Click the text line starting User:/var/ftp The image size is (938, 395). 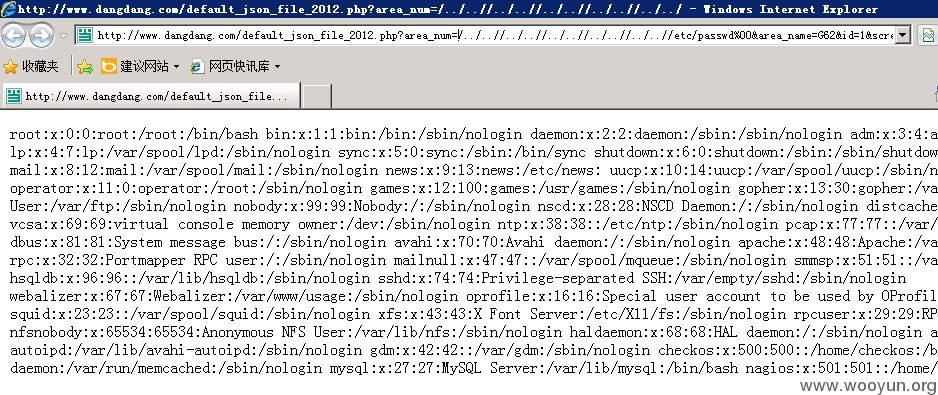point(473,206)
